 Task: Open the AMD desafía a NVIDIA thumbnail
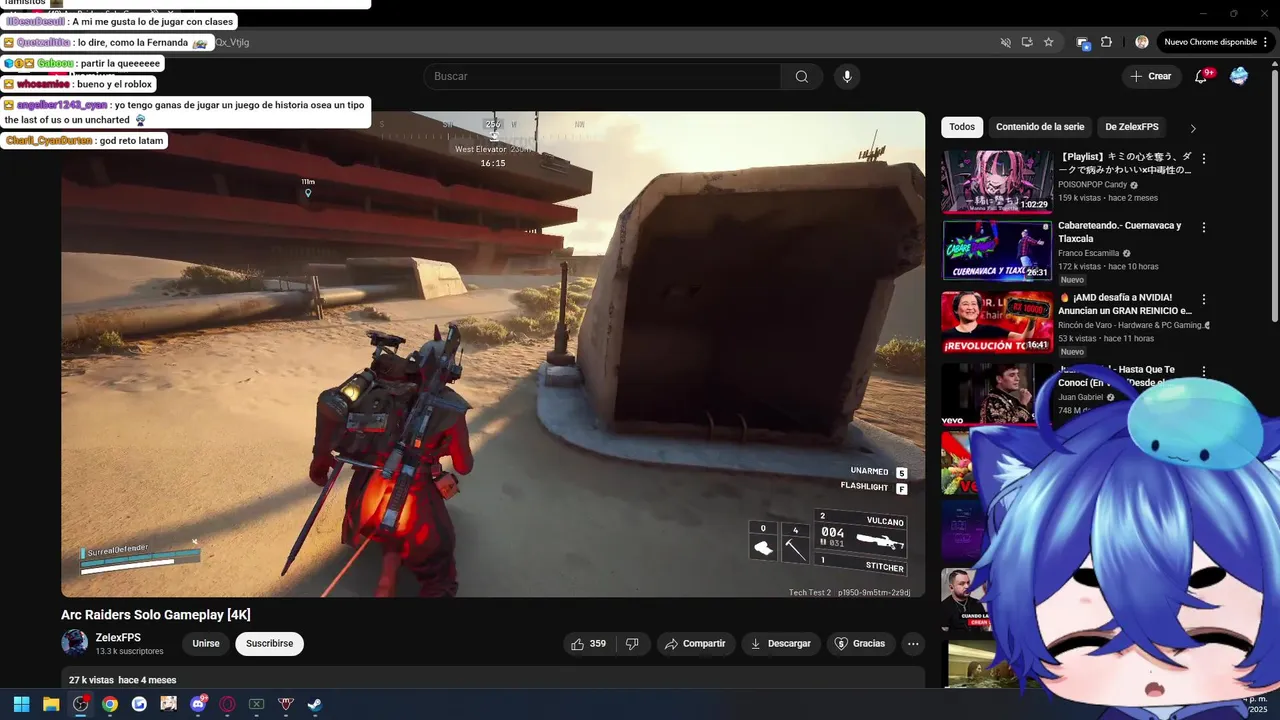click(x=997, y=322)
